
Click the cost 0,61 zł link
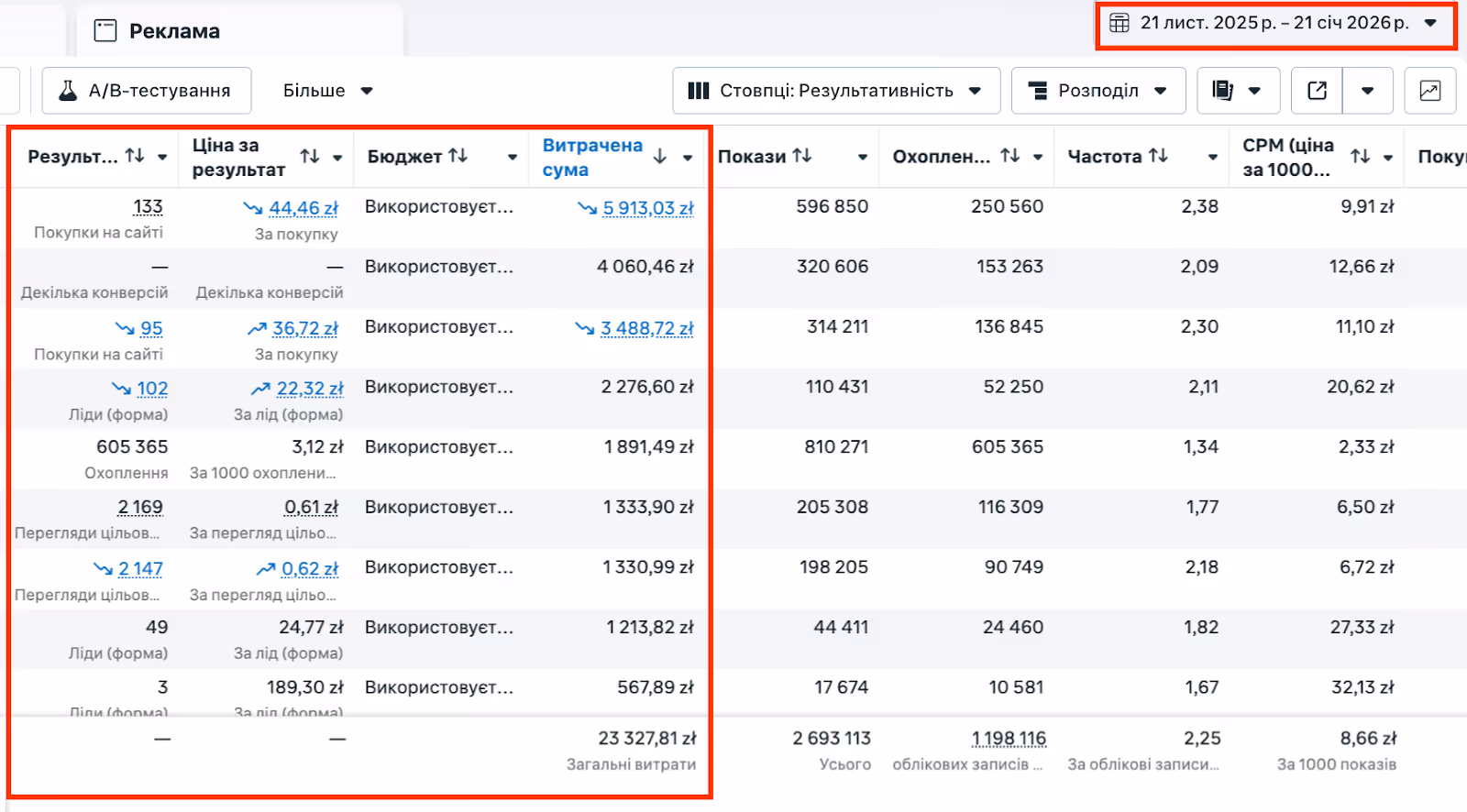tap(311, 507)
